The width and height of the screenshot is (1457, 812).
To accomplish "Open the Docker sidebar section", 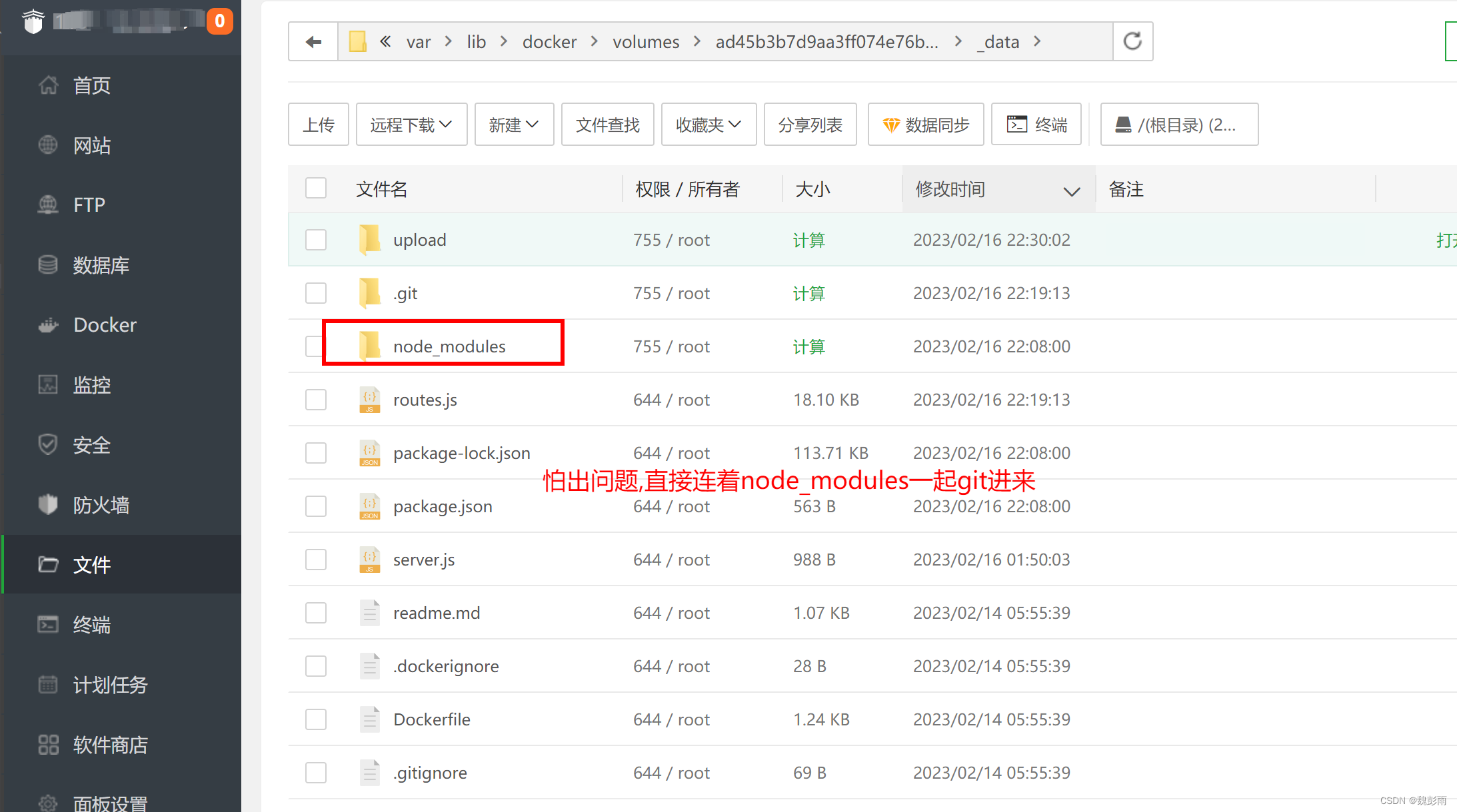I will pyautogui.click(x=105, y=325).
